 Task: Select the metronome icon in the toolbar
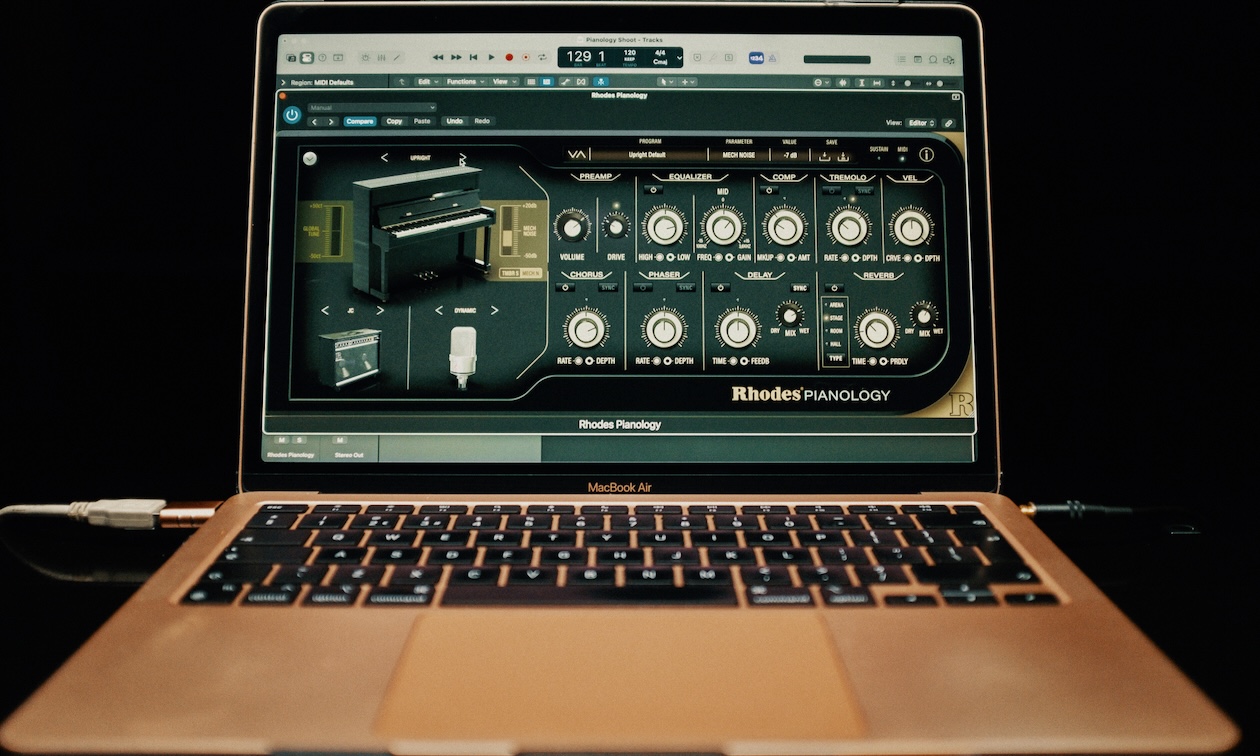[x=772, y=58]
